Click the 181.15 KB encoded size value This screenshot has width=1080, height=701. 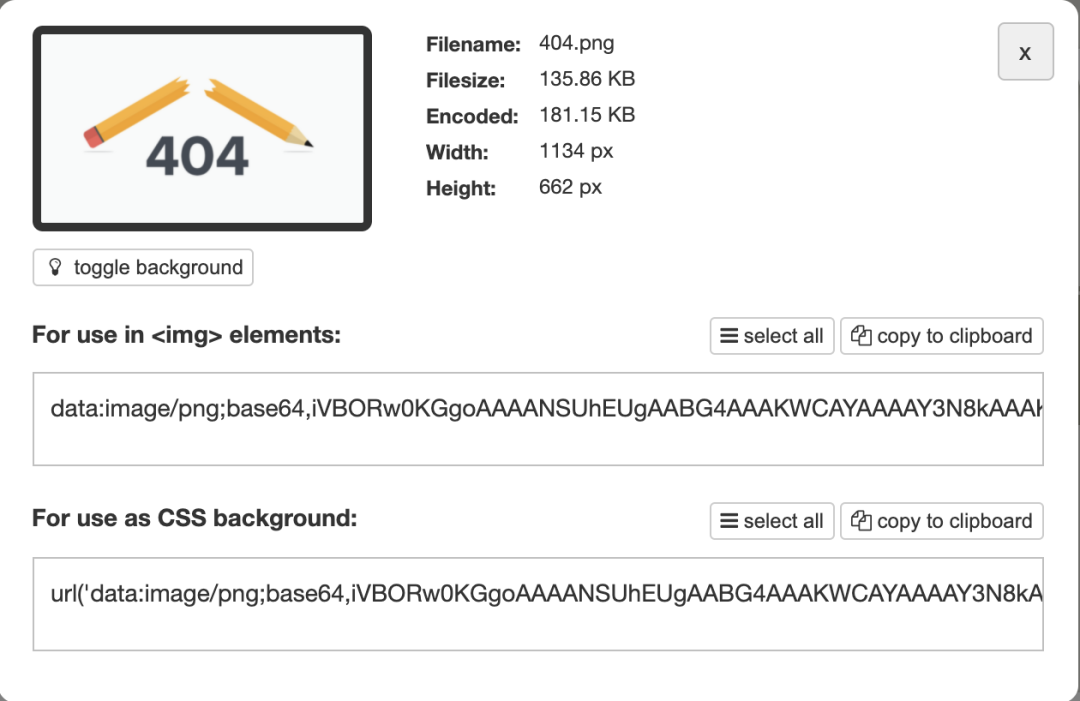tap(586, 115)
